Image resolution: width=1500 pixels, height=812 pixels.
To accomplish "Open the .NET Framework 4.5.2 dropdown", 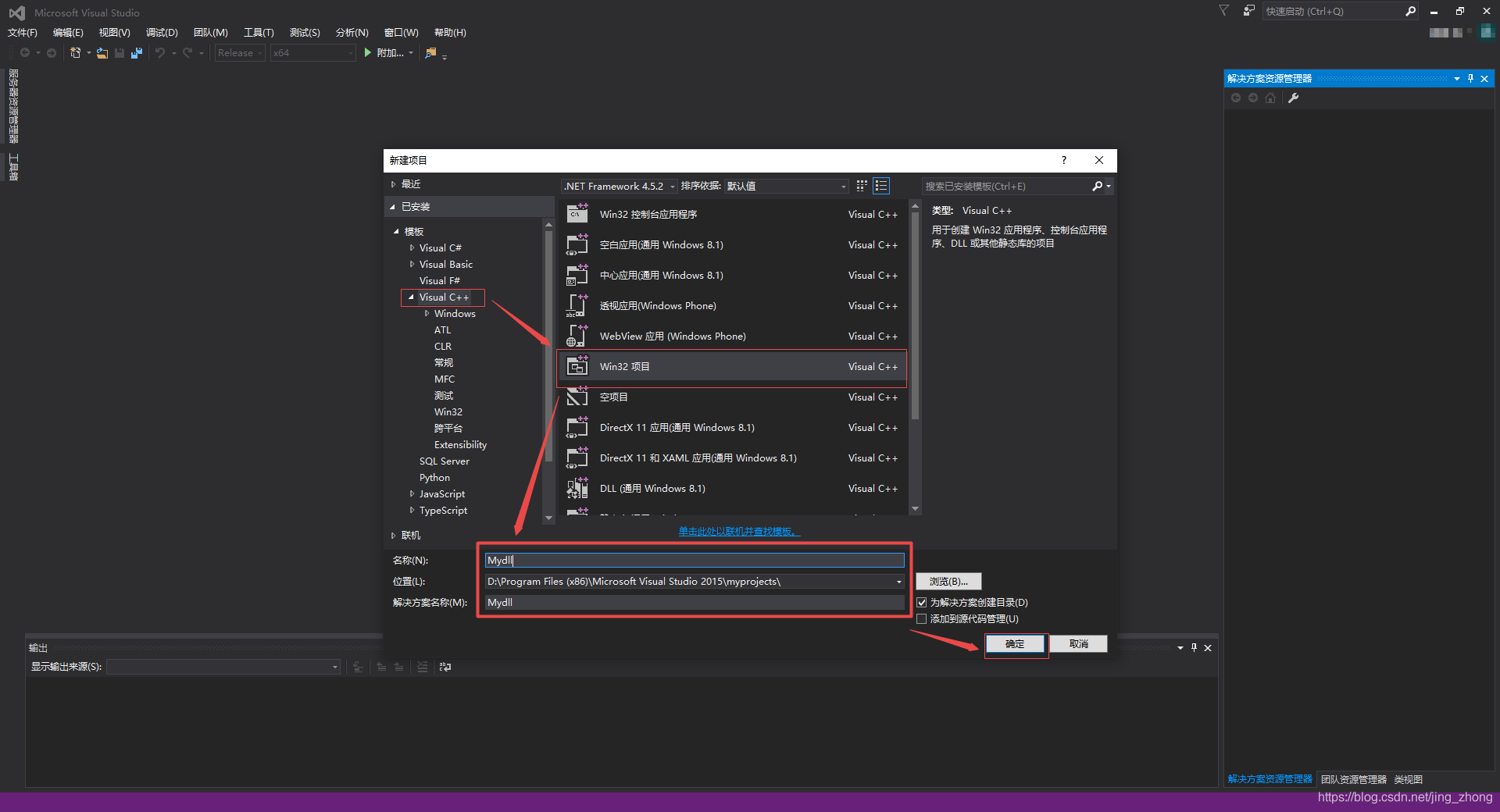I will 619,186.
